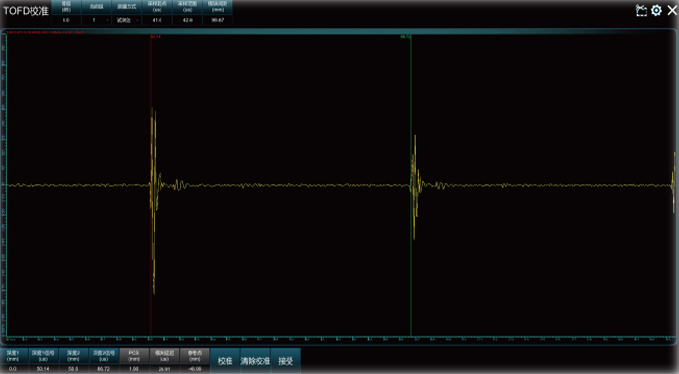Image resolution: width=679 pixels, height=374 pixels.
Task: Open the measurement mode dropdown
Action: click(x=126, y=20)
